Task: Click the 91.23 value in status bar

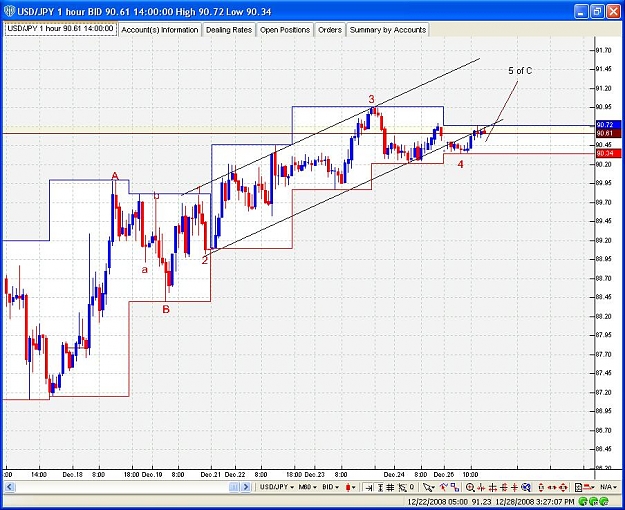Action: pos(481,501)
